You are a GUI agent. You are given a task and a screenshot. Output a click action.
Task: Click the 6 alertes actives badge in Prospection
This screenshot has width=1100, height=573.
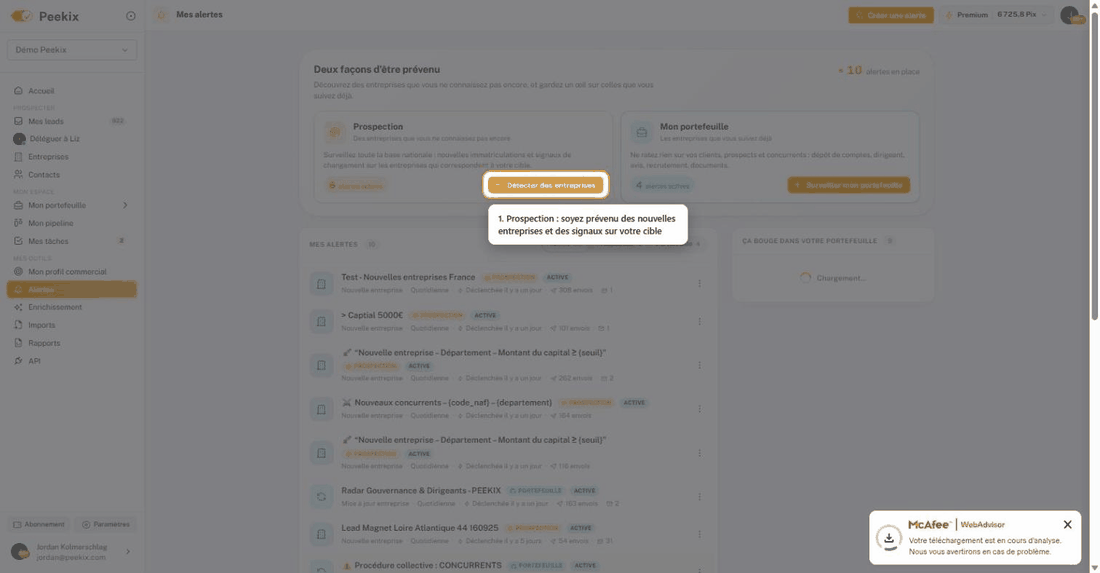pyautogui.click(x=356, y=186)
